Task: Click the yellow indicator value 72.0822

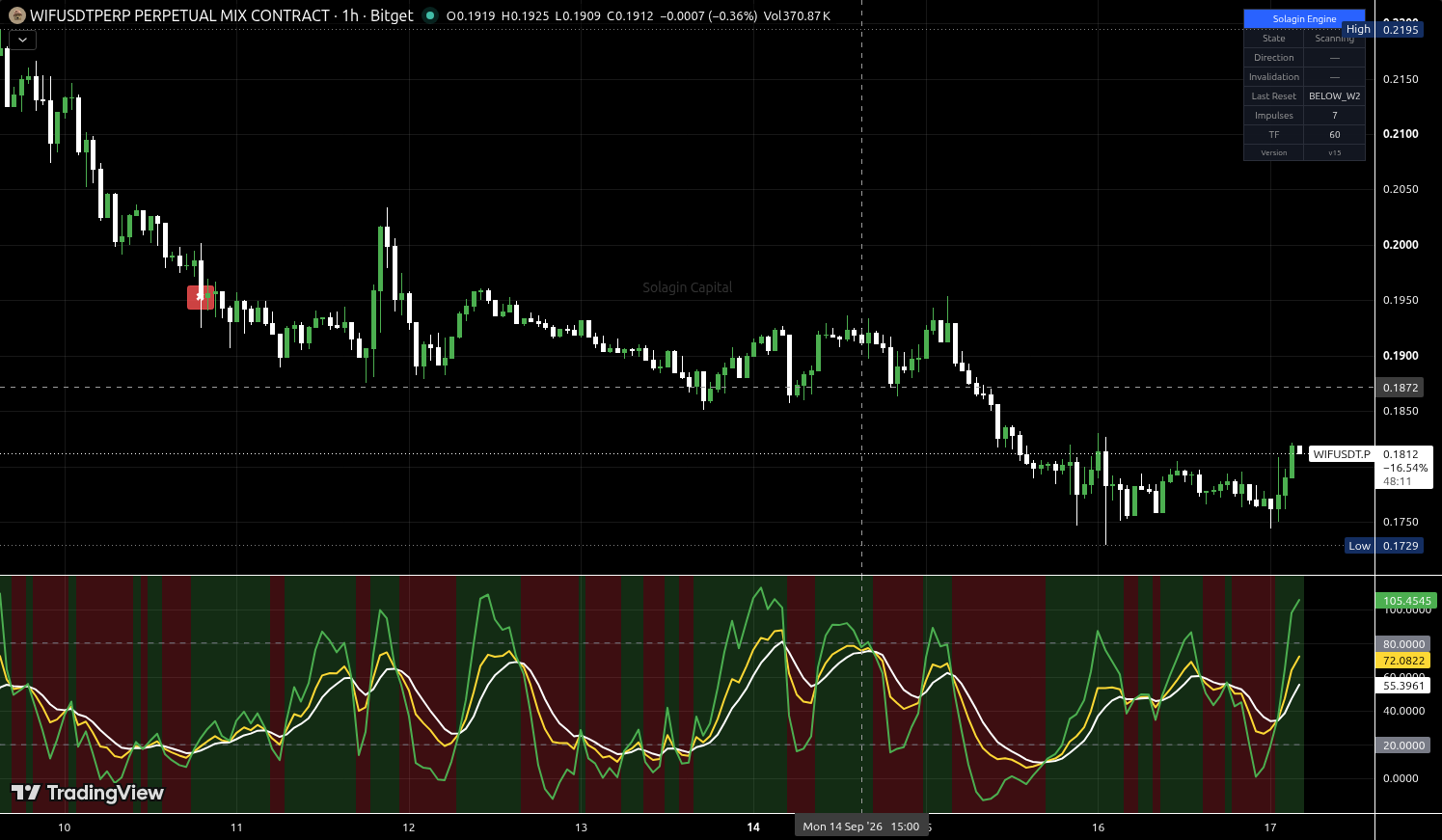Action: (x=1403, y=661)
